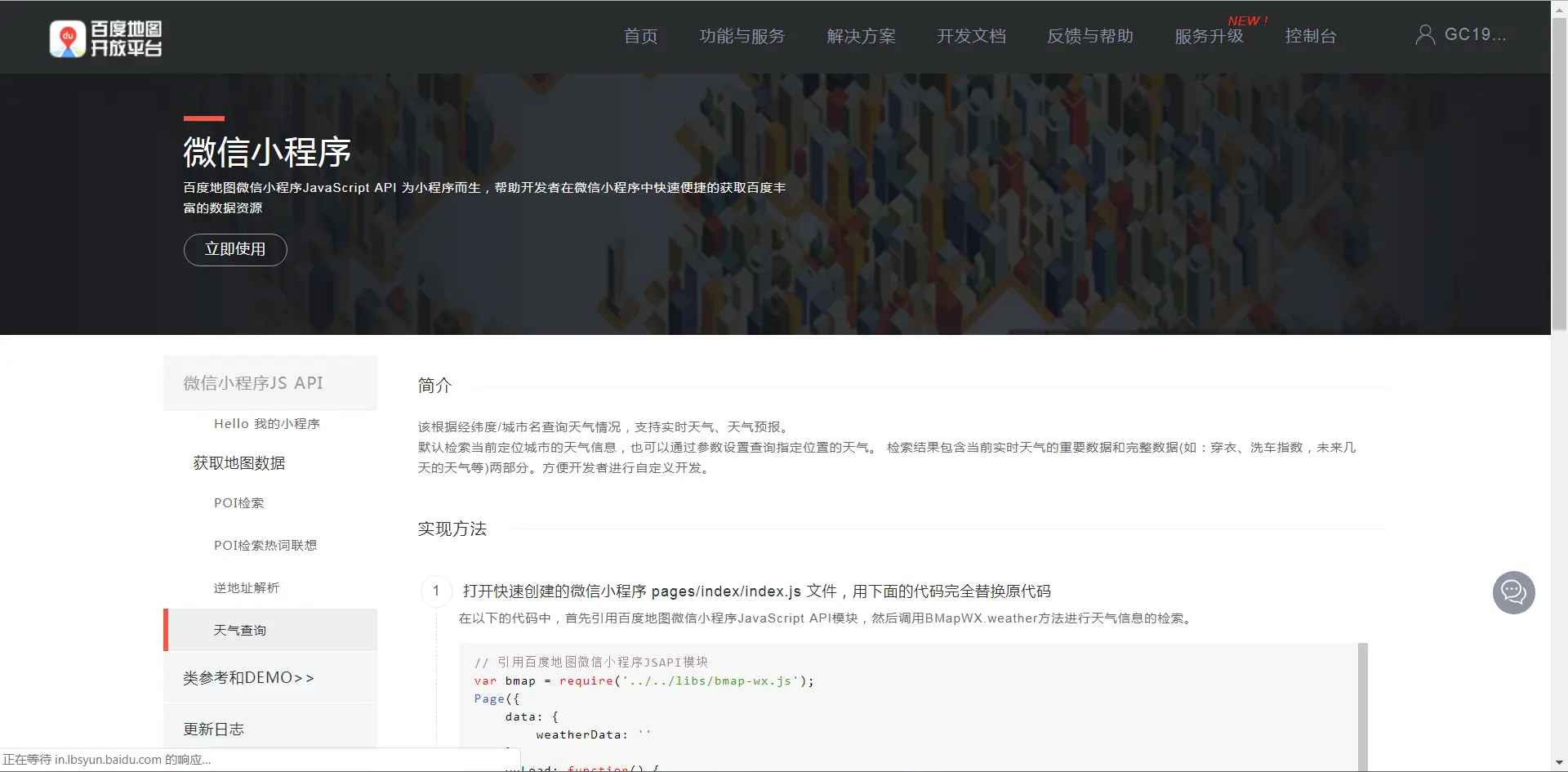Open the 功能与服务 menu
The height and width of the screenshot is (772, 1568).
point(742,36)
